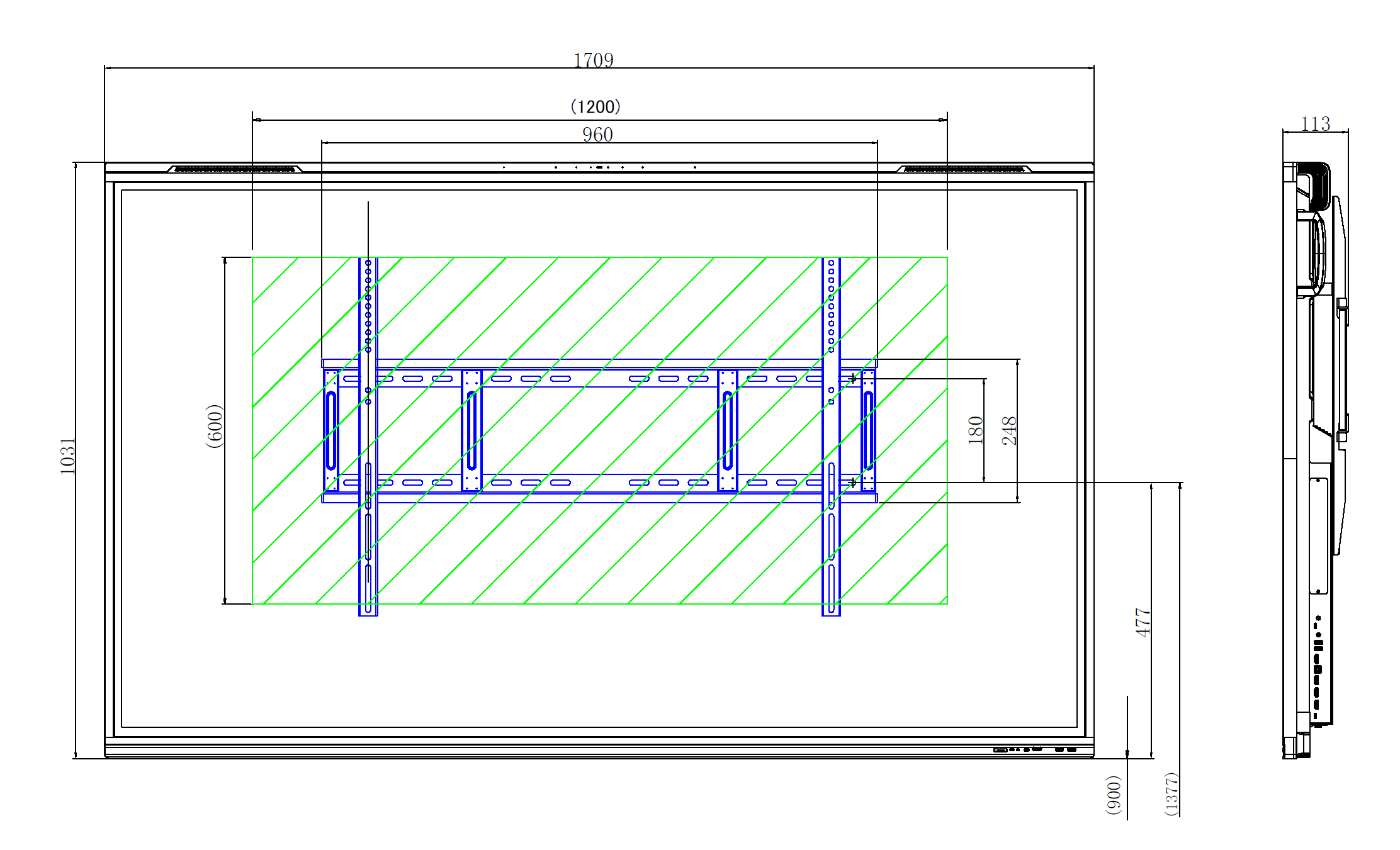Click the right blue vertical mounting rail
The height and width of the screenshot is (850, 1400).
(831, 437)
